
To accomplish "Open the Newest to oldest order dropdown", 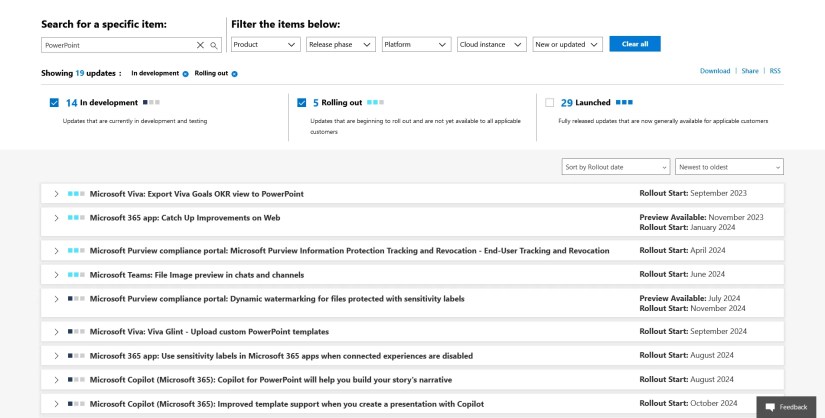I will click(729, 167).
